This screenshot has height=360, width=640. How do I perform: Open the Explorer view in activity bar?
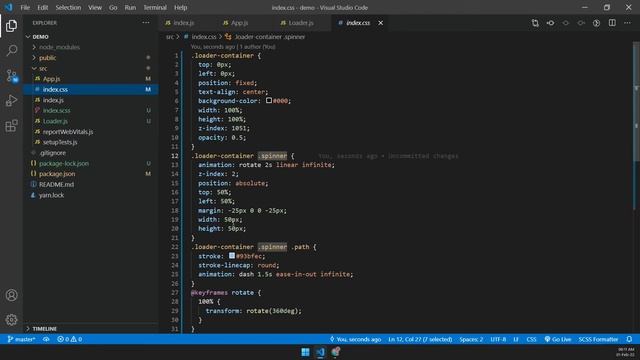click(11, 26)
